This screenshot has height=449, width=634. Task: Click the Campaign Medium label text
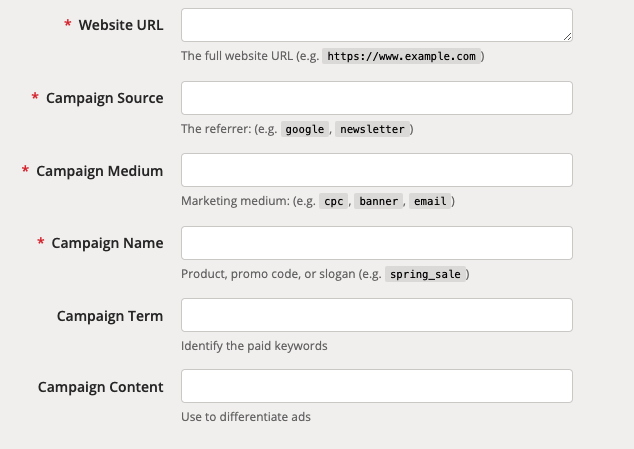pyautogui.click(x=100, y=171)
